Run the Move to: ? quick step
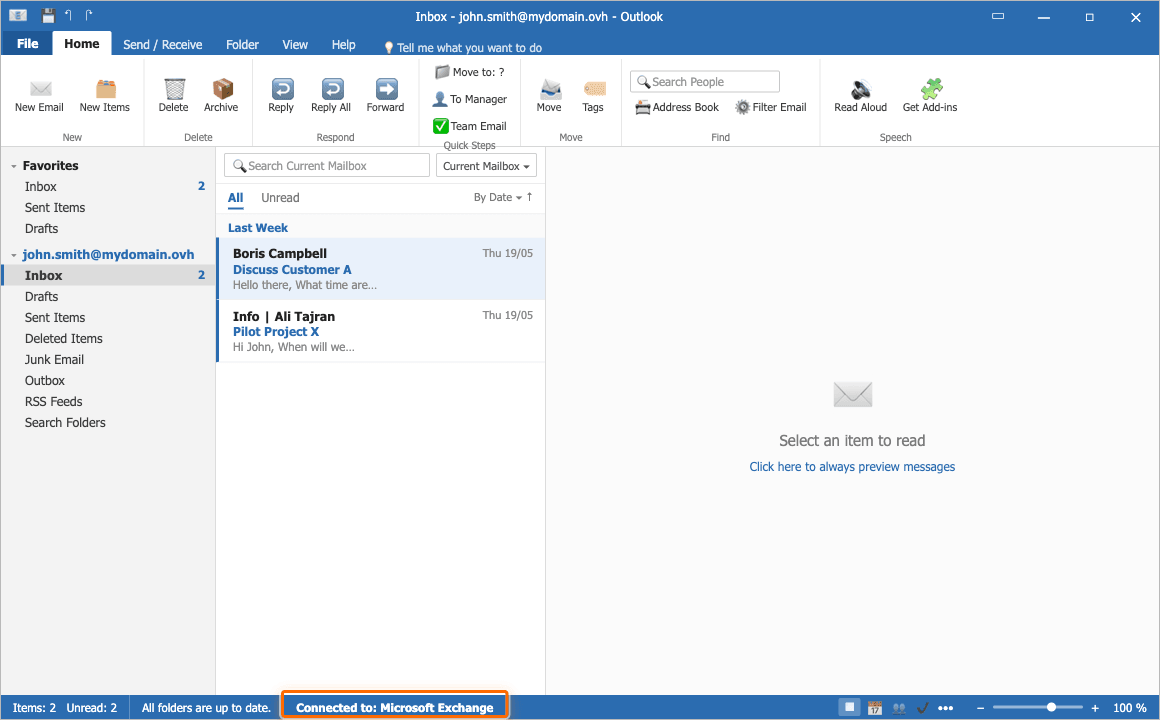Image resolution: width=1160 pixels, height=720 pixels. tap(470, 72)
